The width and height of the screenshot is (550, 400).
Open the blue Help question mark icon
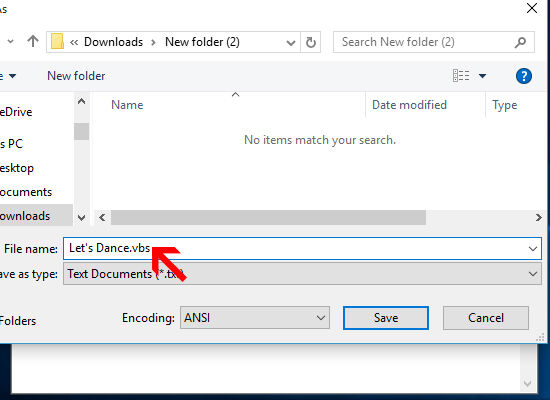(524, 76)
